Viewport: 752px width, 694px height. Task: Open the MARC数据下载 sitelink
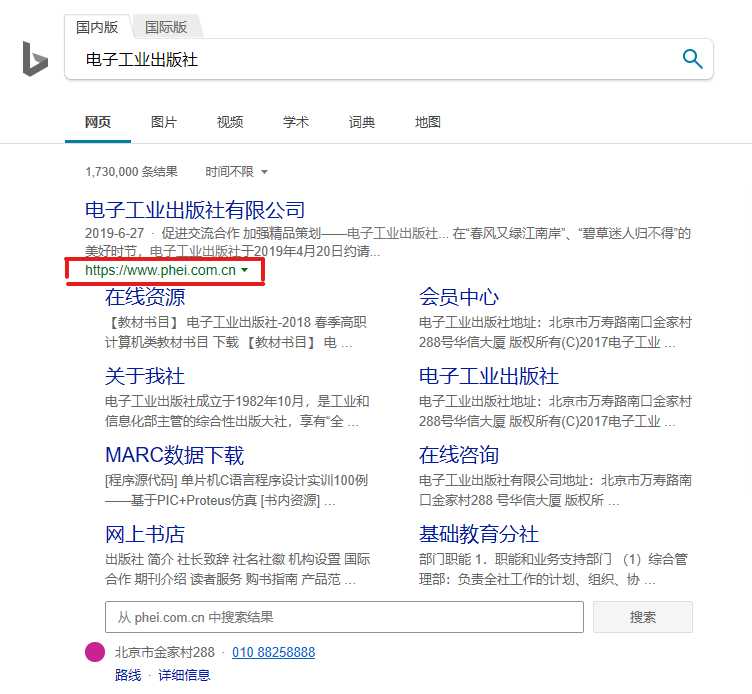coord(175,455)
